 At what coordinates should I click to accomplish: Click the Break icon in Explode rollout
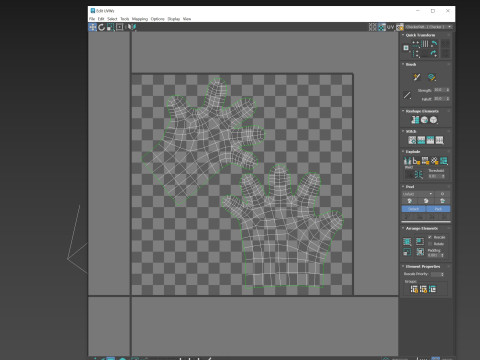coord(407,161)
